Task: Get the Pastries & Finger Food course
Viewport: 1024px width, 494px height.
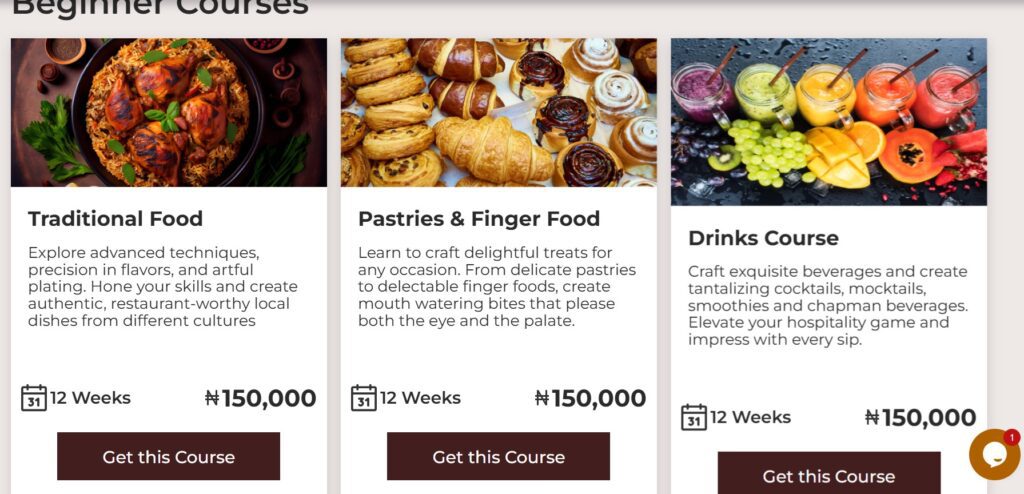Action: pyautogui.click(x=498, y=457)
